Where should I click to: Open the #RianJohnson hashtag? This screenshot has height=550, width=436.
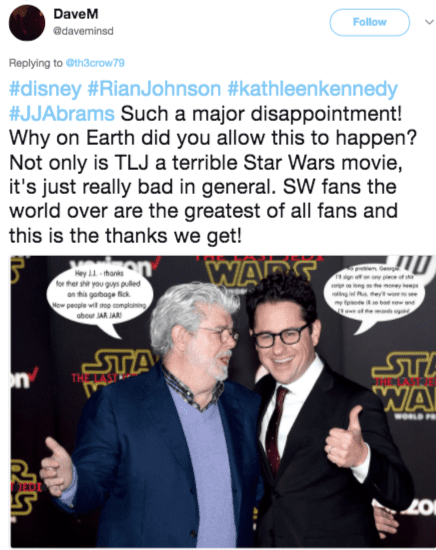[154, 88]
